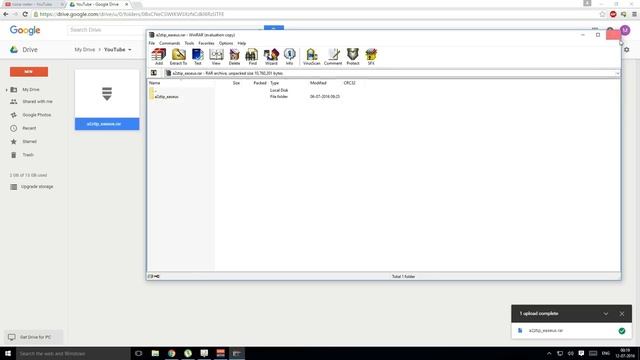The width and height of the screenshot is (640, 360).
Task: Click the Protect toolbar icon
Action: click(353, 56)
